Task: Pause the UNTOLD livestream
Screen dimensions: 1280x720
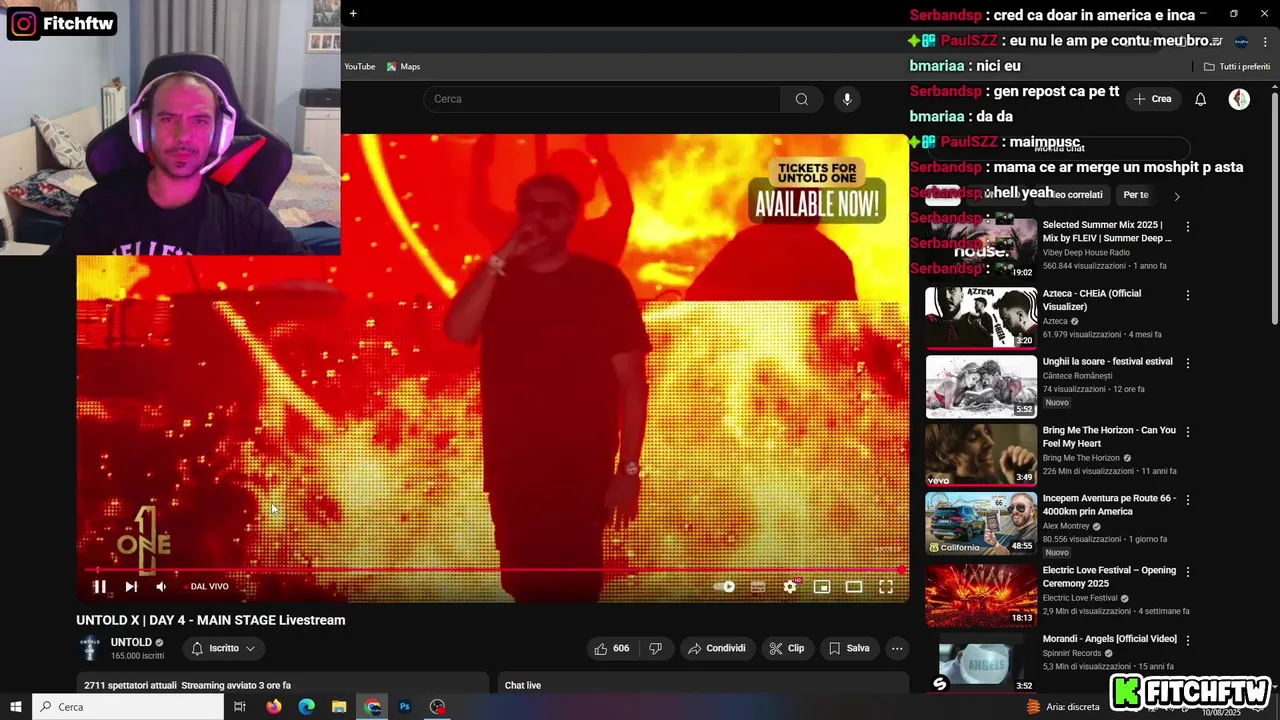Action: 100,587
